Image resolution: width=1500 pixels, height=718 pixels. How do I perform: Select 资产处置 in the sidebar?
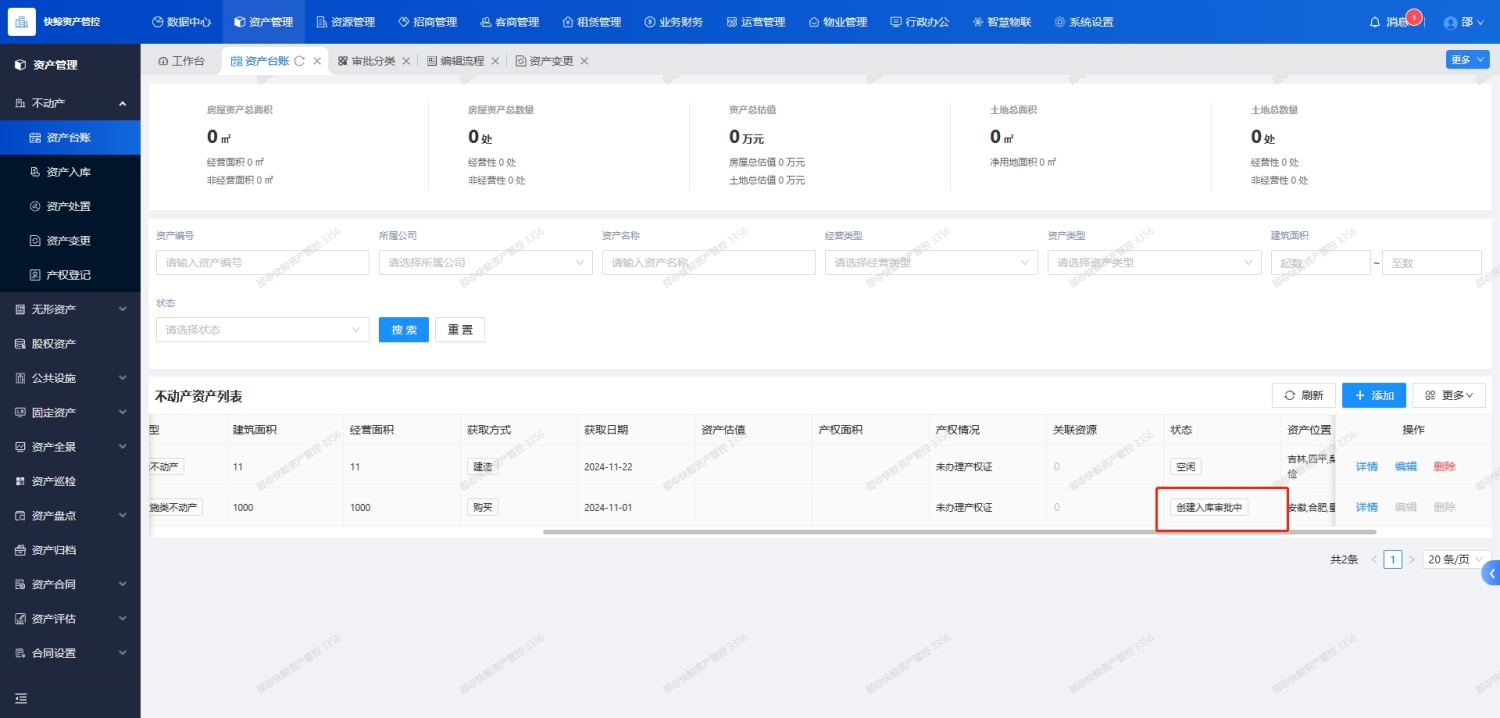(x=70, y=206)
